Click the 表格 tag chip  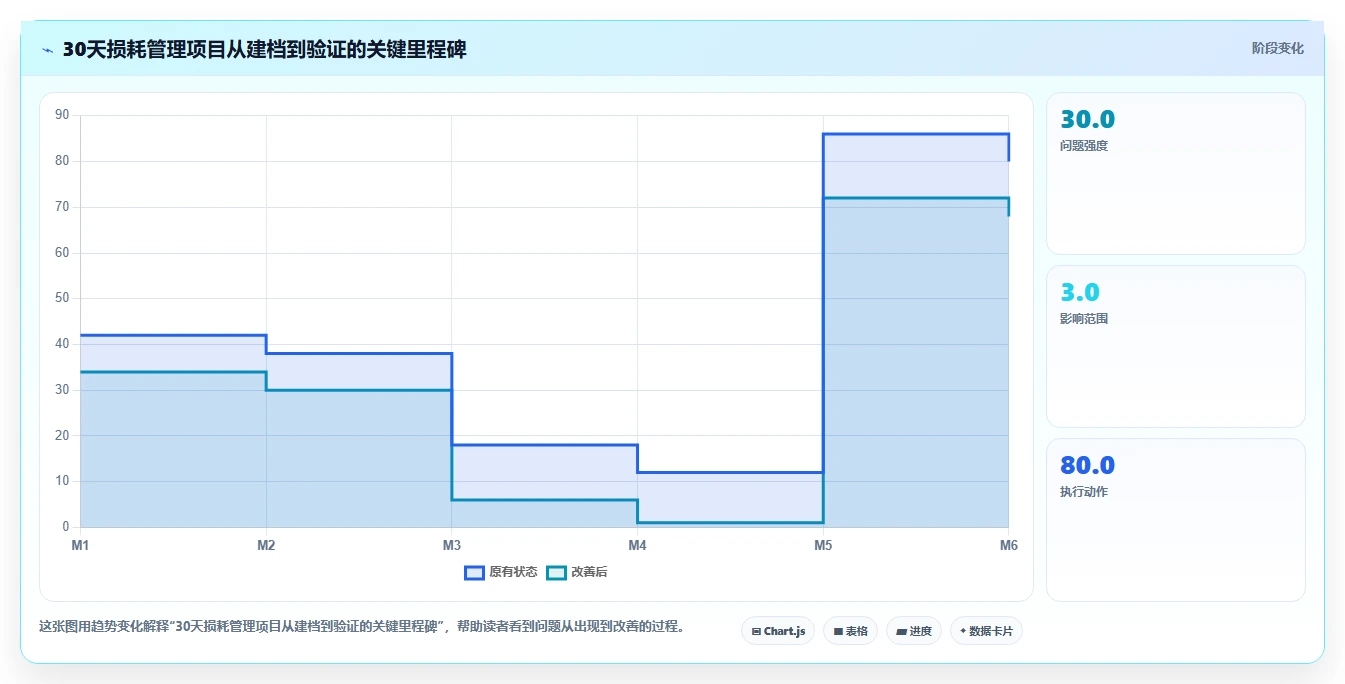click(850, 631)
